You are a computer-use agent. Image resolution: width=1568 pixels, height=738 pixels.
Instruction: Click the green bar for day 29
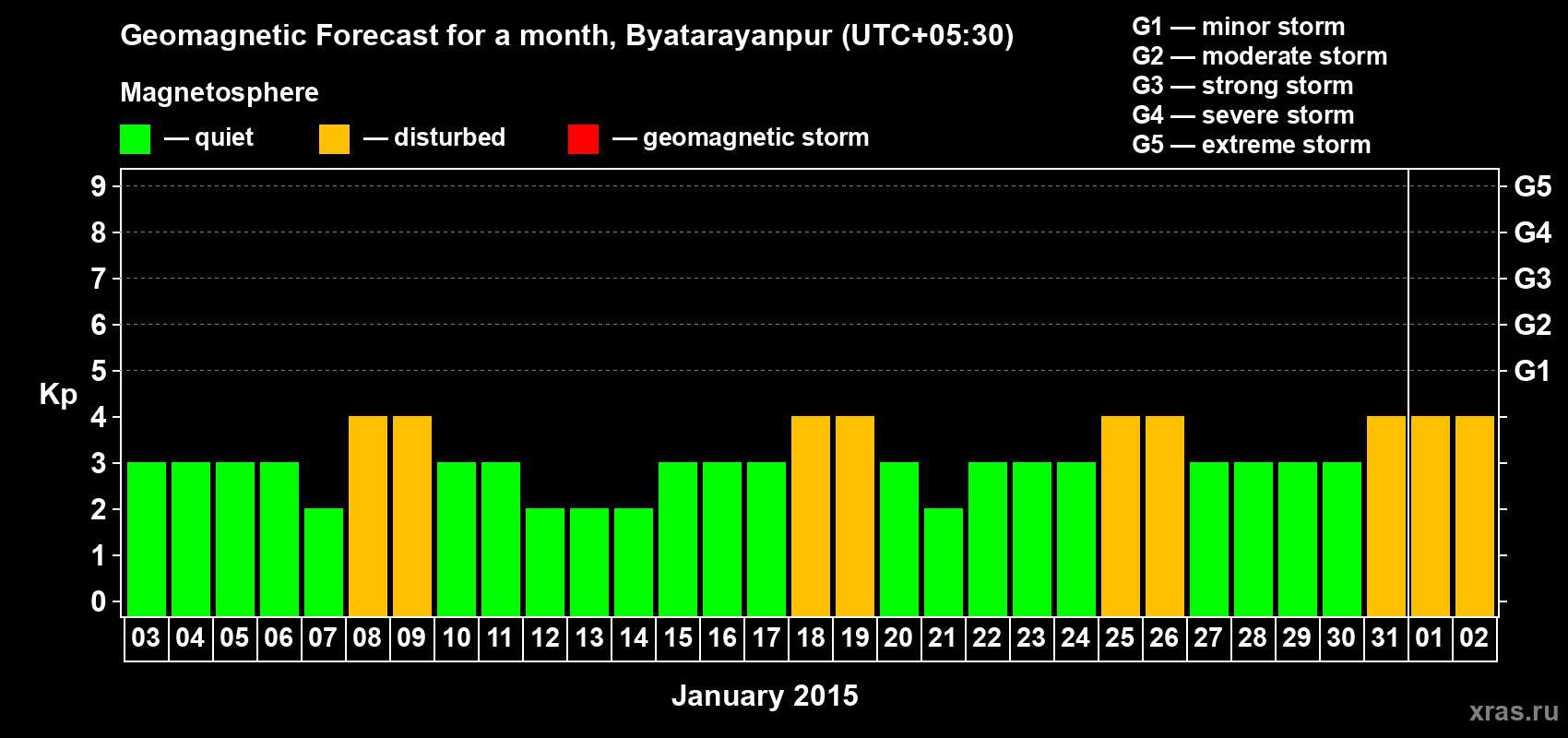[x=1298, y=539]
